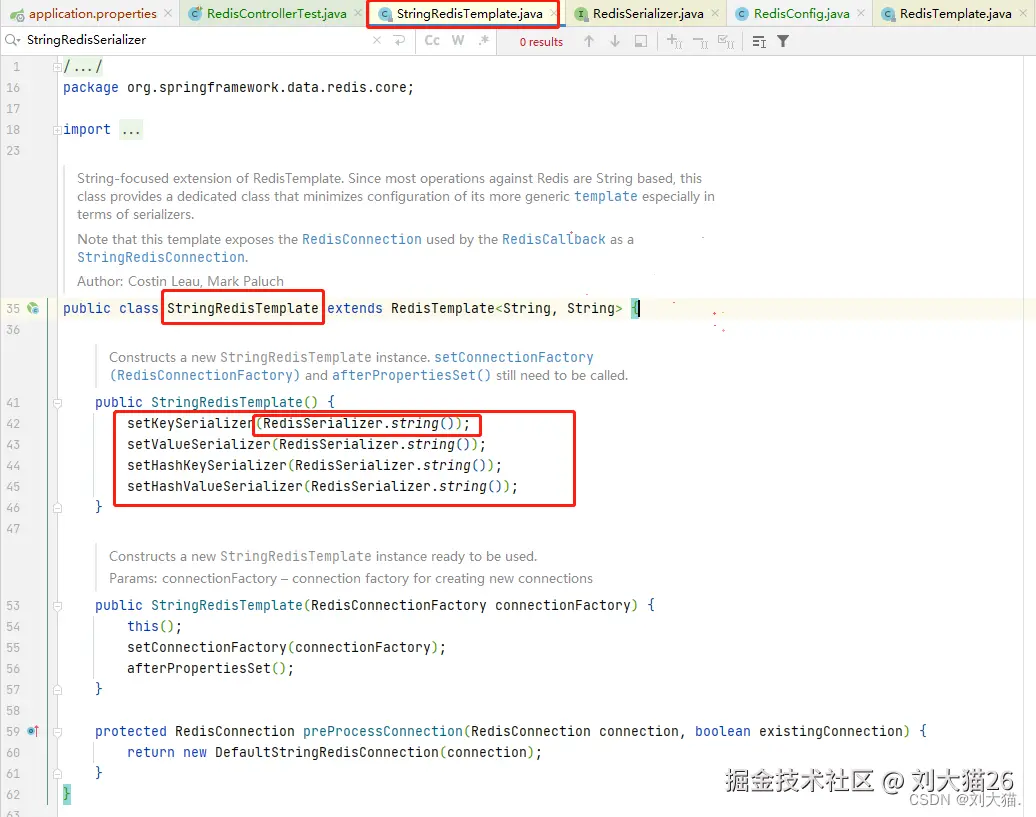This screenshot has width=1036, height=817.
Task: Follow the 'template' link in class doc
Action: 605,196
